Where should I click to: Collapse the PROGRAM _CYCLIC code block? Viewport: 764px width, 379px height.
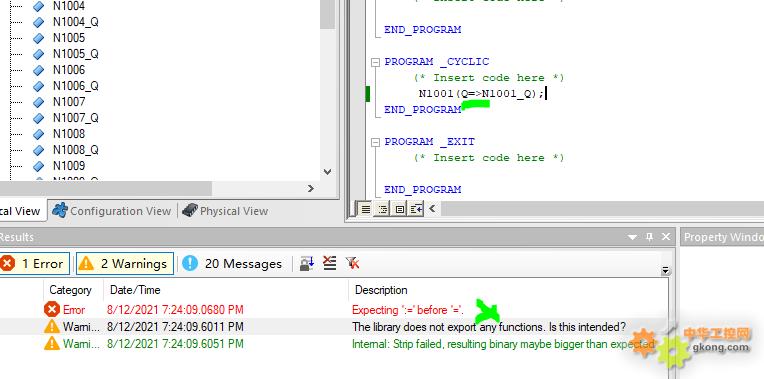pos(375,62)
